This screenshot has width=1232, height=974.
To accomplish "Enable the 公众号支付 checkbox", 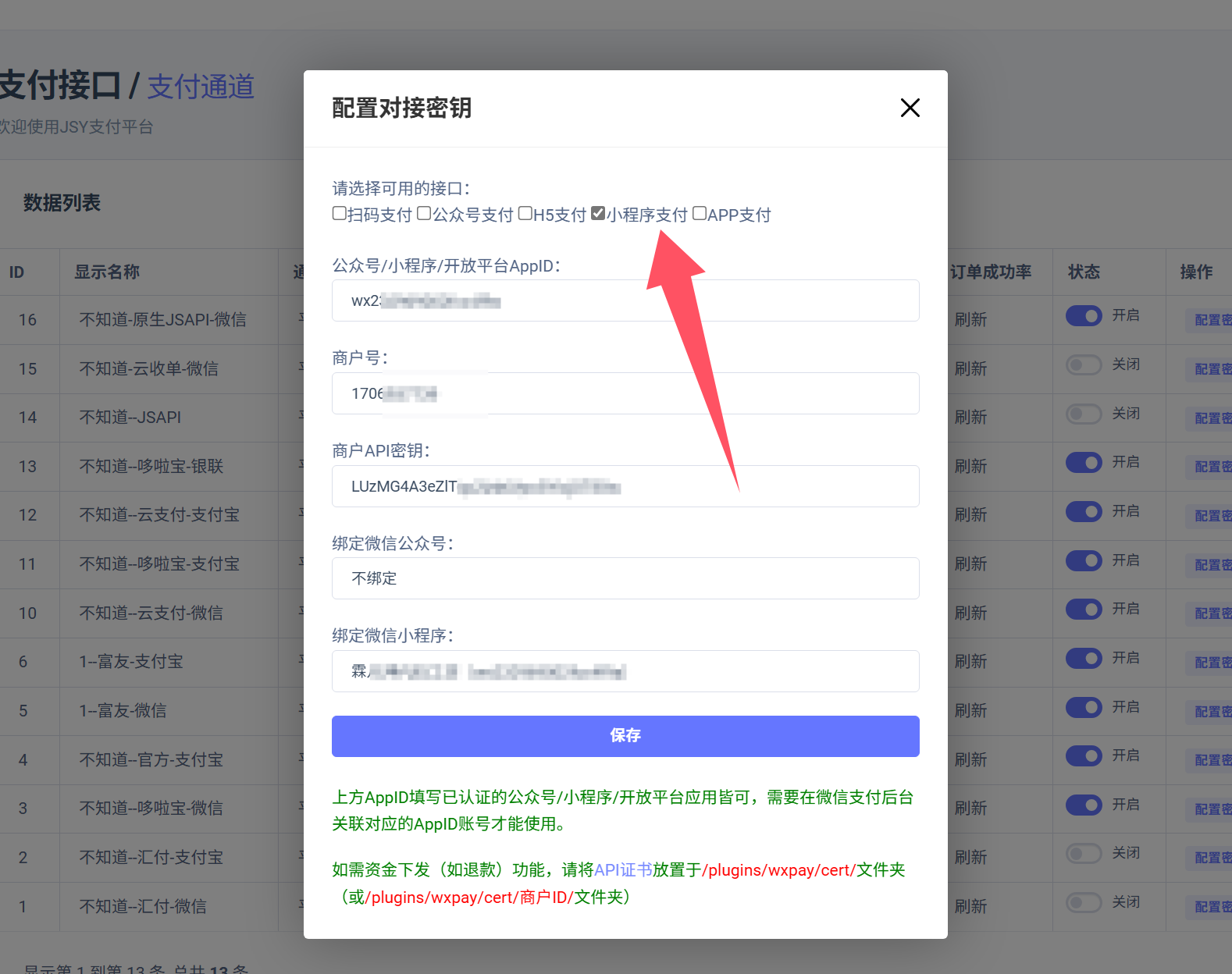I will point(424,214).
